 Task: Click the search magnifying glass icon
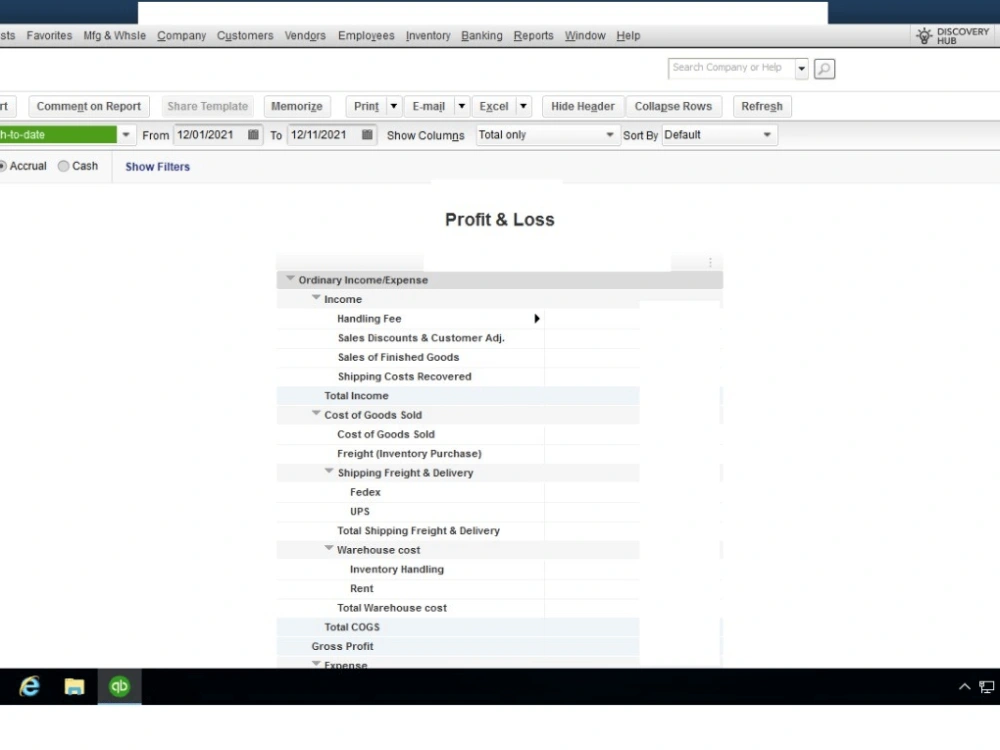(x=823, y=68)
